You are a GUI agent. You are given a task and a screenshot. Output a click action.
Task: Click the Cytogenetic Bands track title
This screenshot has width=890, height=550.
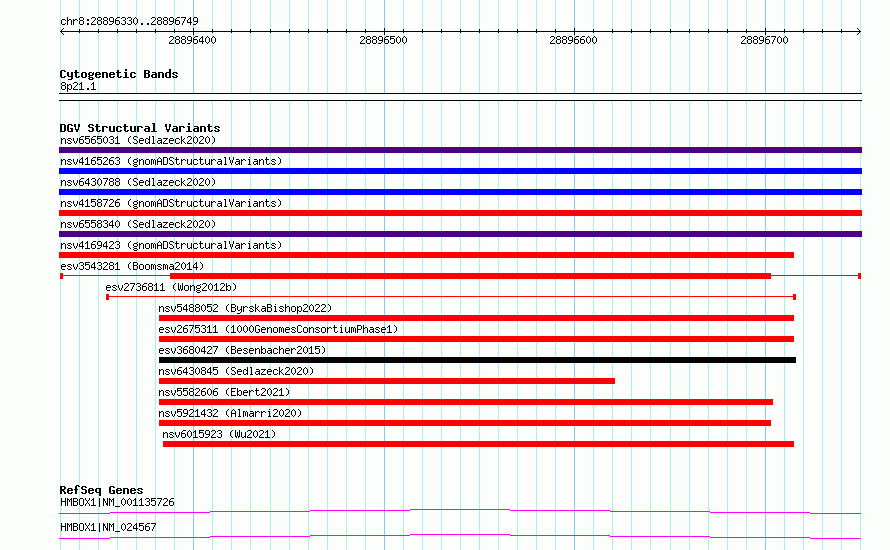coord(119,74)
